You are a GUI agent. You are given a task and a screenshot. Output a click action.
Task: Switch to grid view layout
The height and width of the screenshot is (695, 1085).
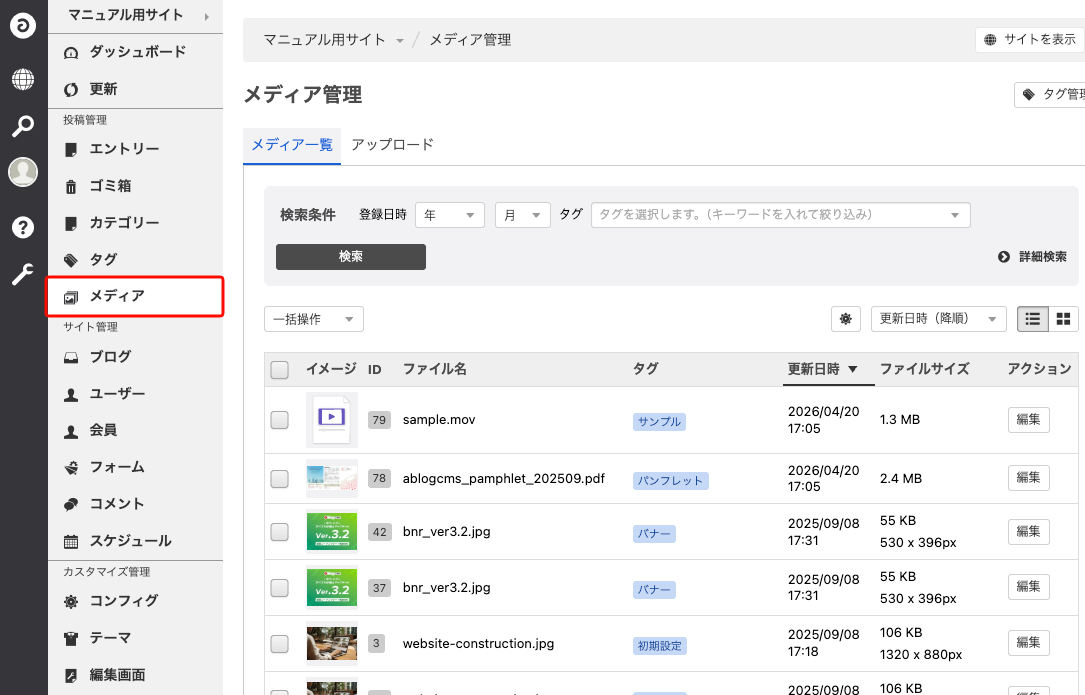coord(1063,319)
